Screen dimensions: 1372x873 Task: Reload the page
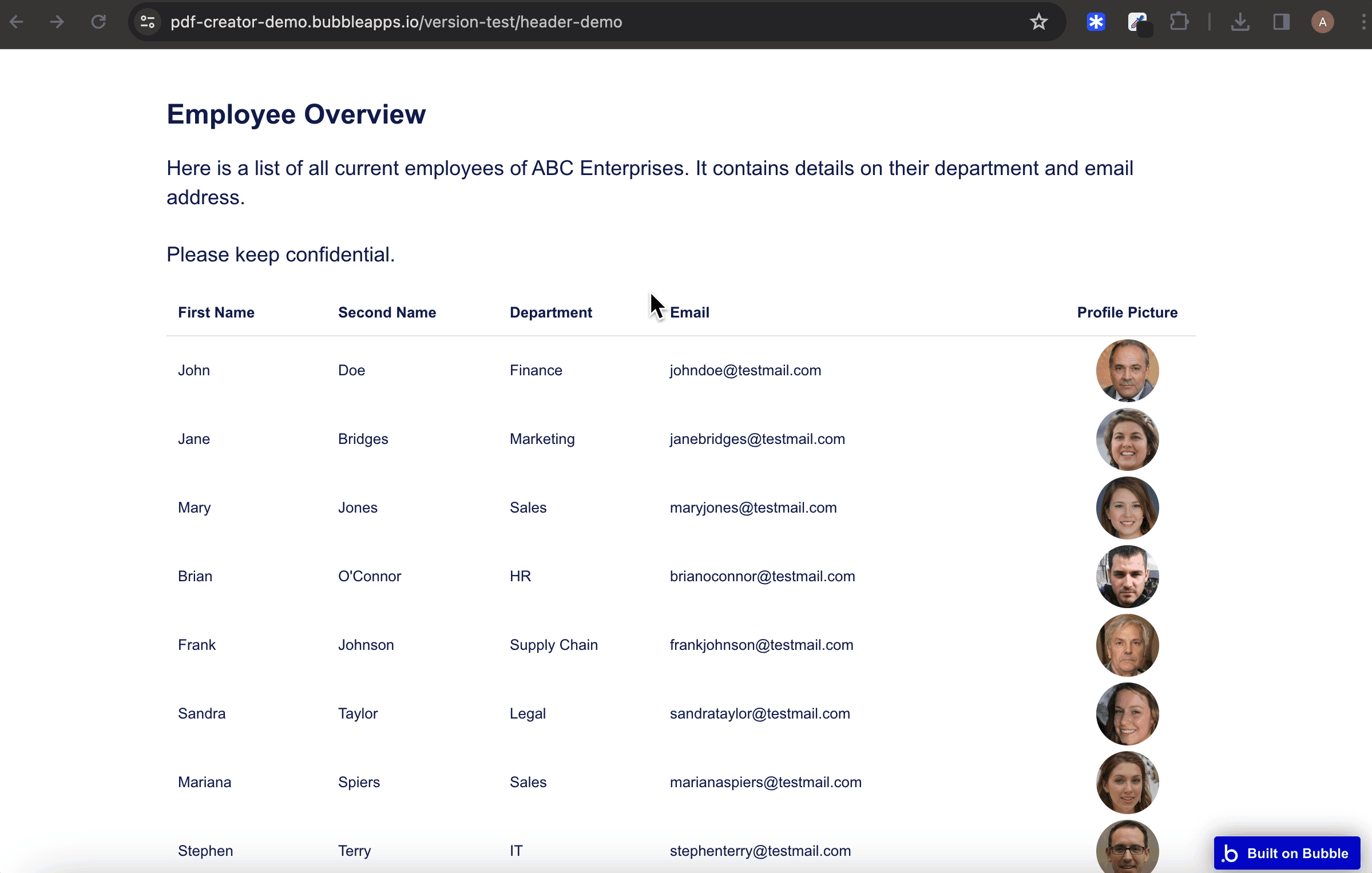[98, 22]
